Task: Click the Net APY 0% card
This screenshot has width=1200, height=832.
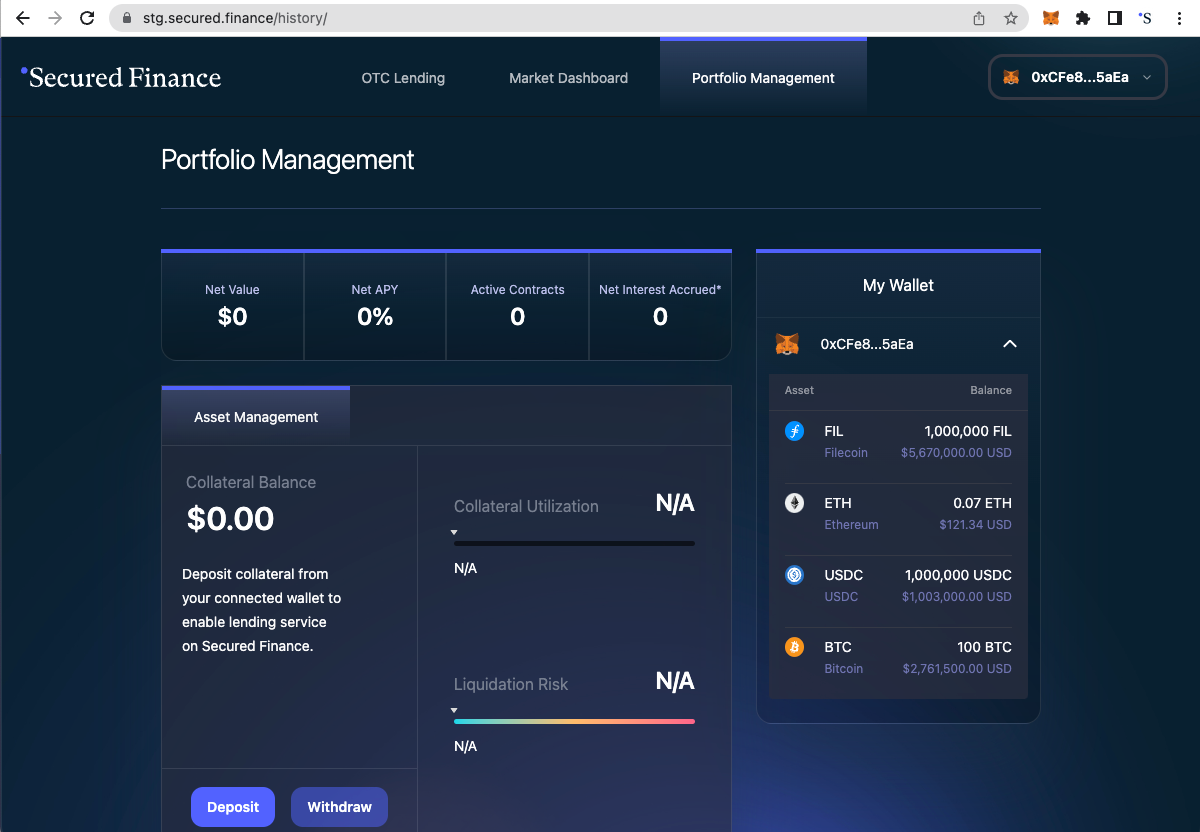Action: (375, 306)
